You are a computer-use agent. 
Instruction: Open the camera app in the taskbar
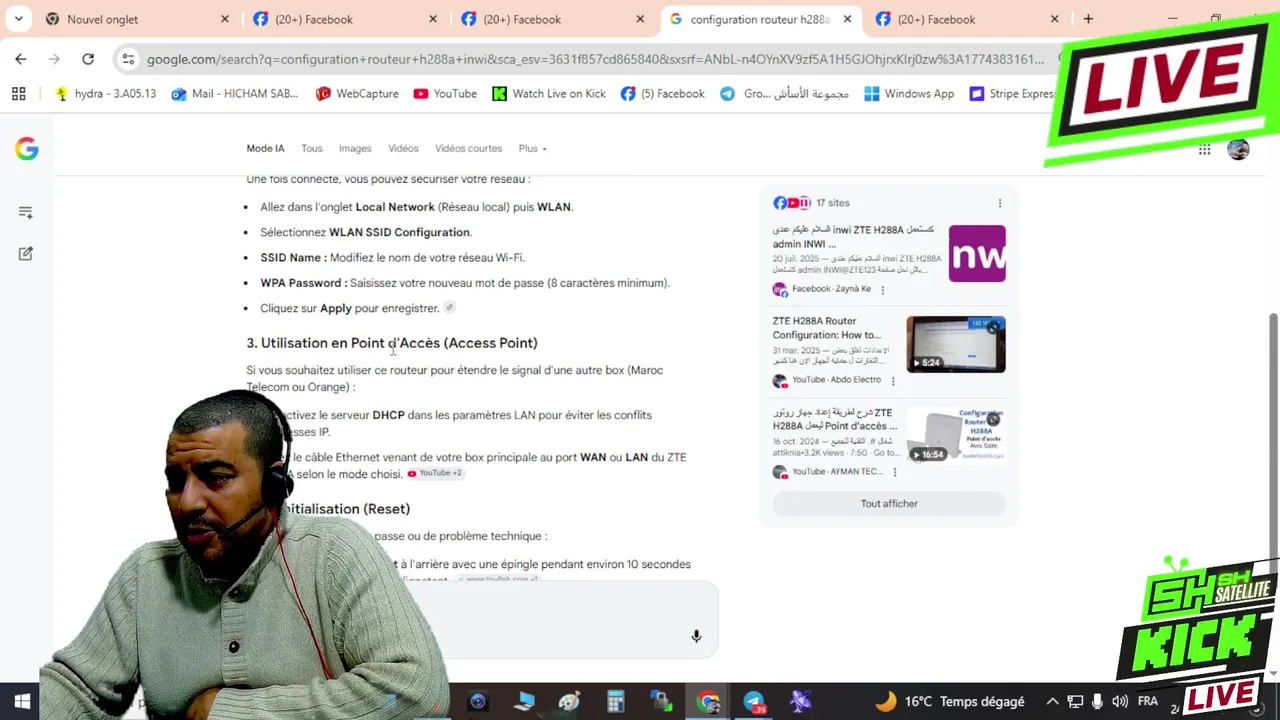[478, 702]
